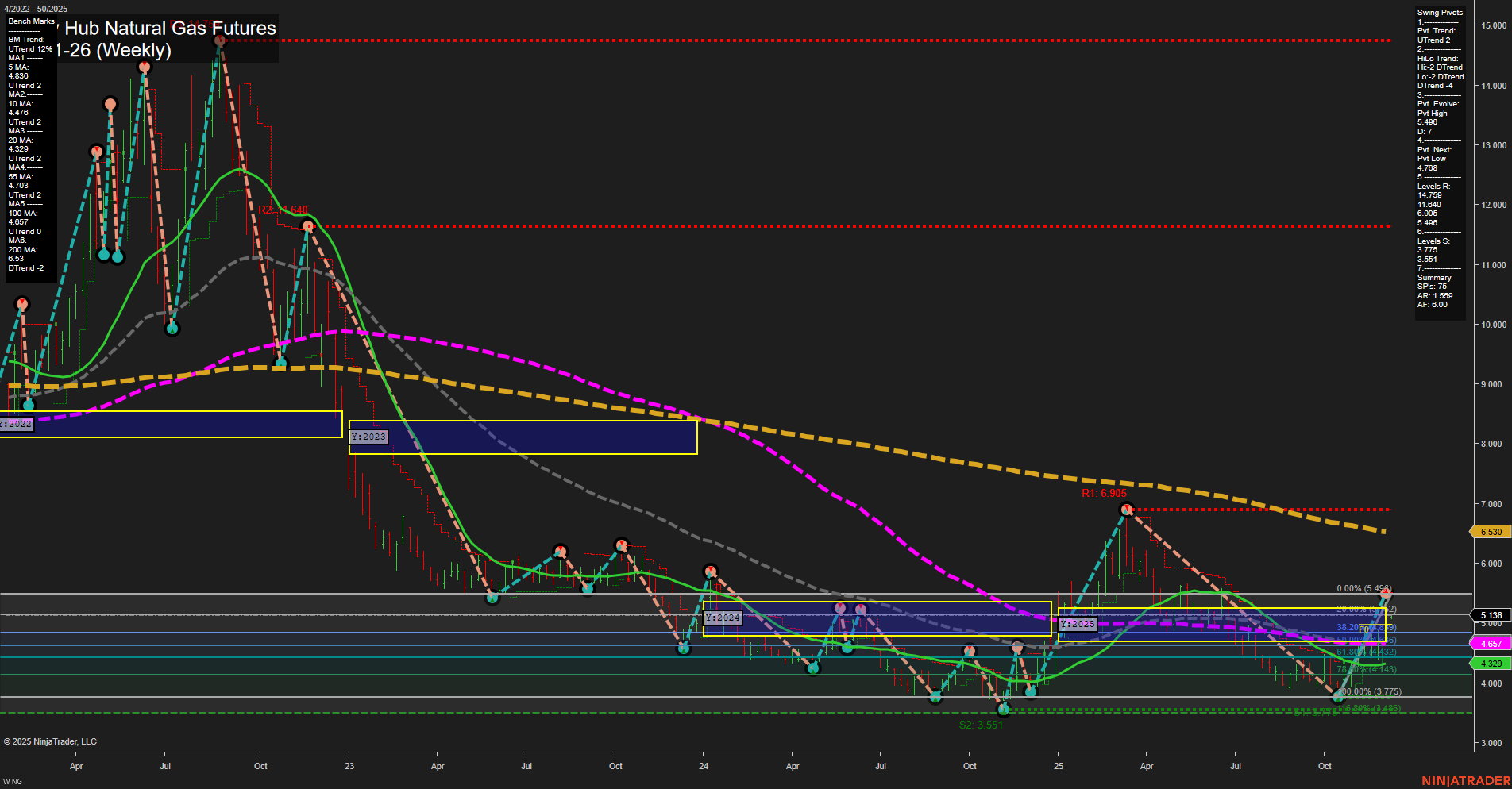Toggle the Y:2025 yearly range box

1078,624
